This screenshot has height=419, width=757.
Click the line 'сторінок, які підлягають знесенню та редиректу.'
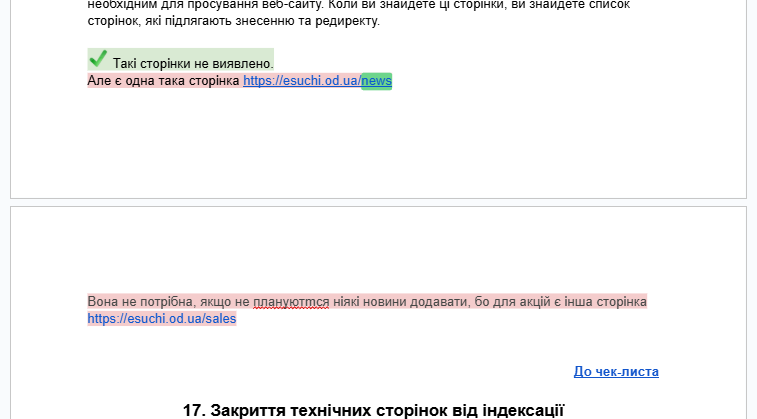[x=234, y=21]
